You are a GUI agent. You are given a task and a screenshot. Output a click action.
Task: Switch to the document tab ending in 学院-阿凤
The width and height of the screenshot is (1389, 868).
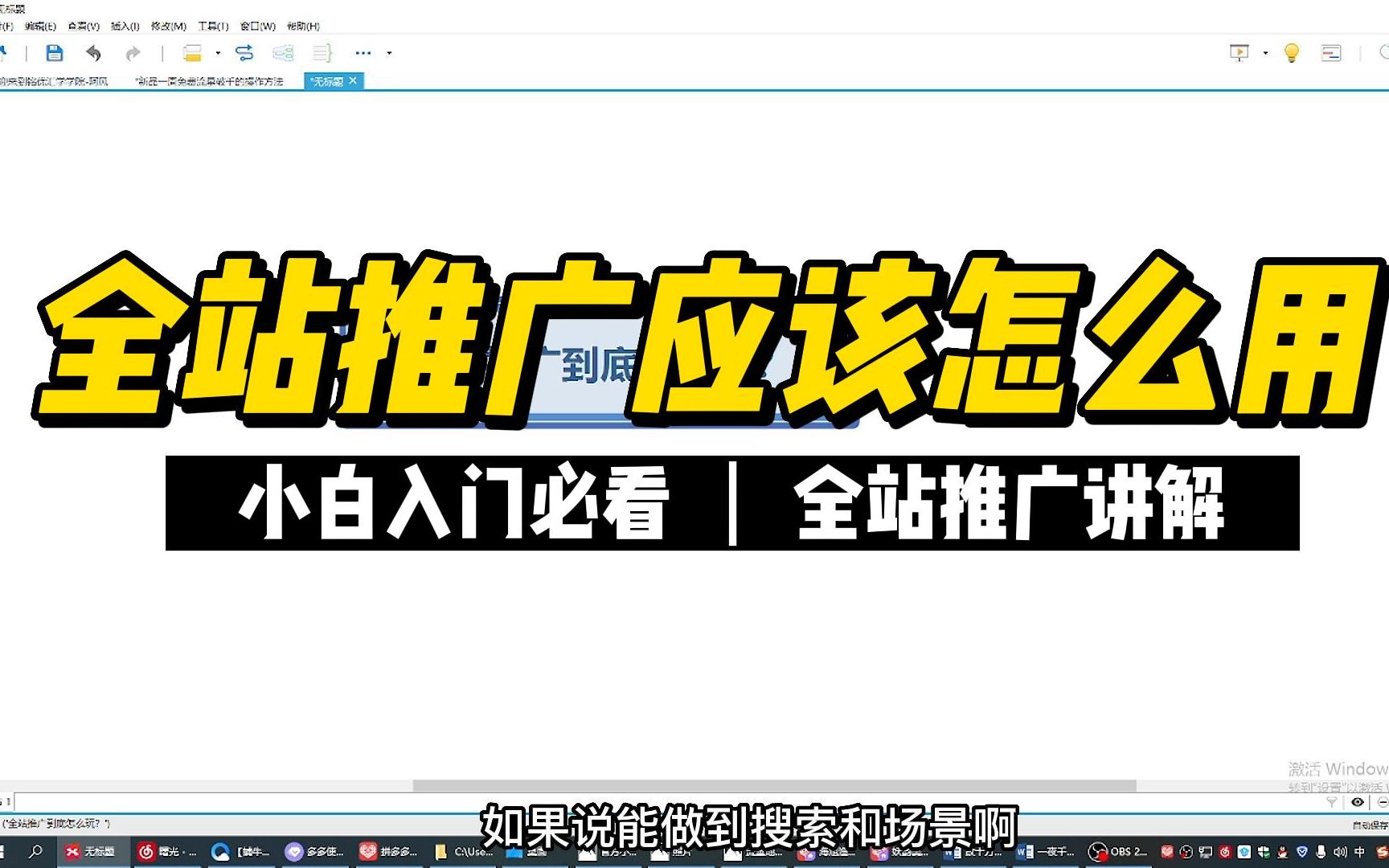point(53,81)
